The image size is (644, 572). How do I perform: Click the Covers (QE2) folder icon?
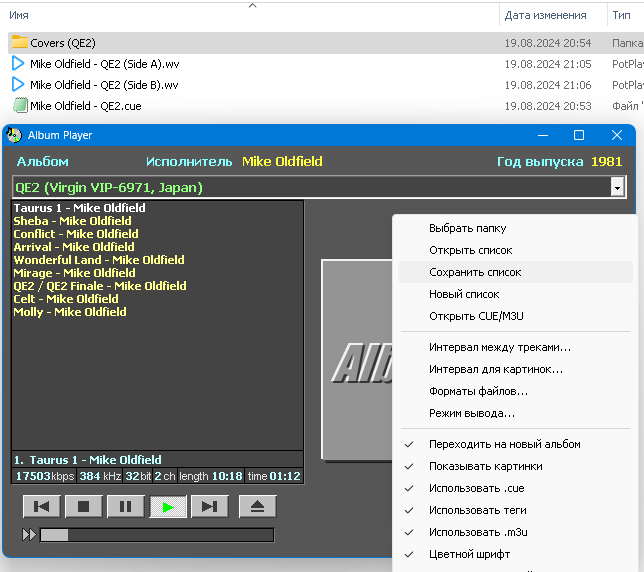pos(19,42)
